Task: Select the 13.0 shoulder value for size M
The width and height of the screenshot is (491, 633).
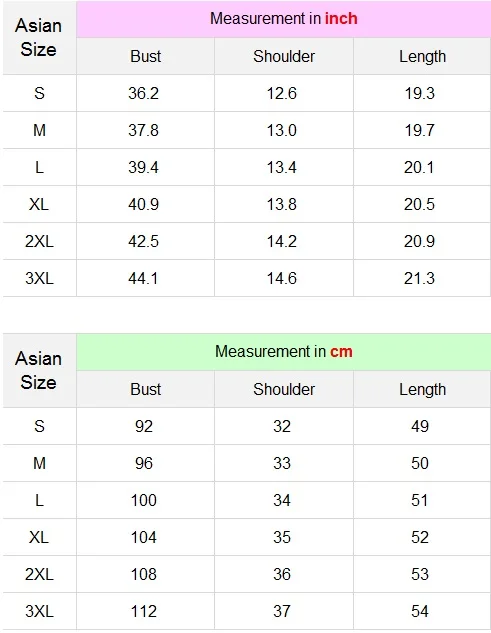Action: [282, 130]
